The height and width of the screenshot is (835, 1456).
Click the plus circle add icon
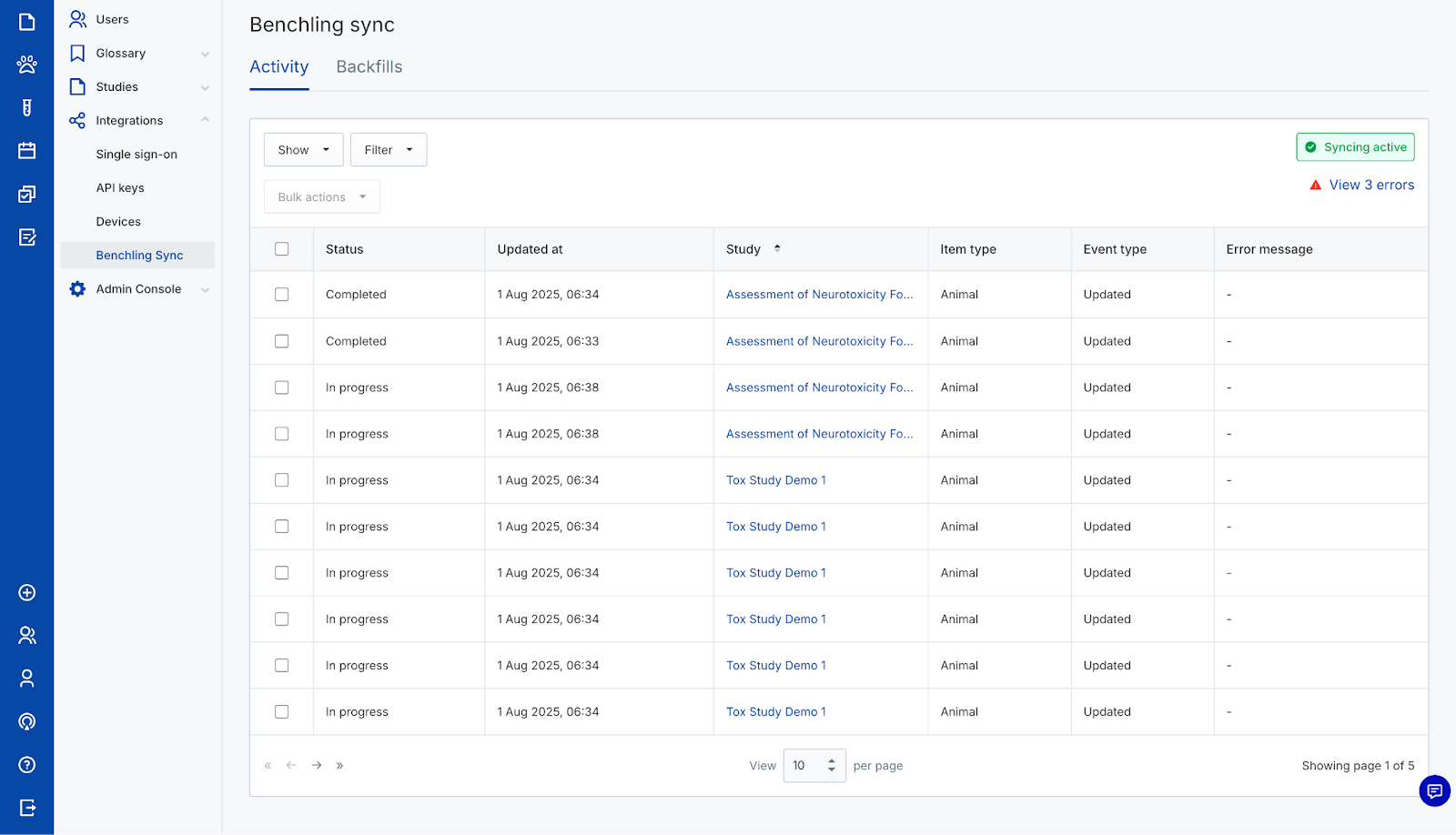[26, 593]
